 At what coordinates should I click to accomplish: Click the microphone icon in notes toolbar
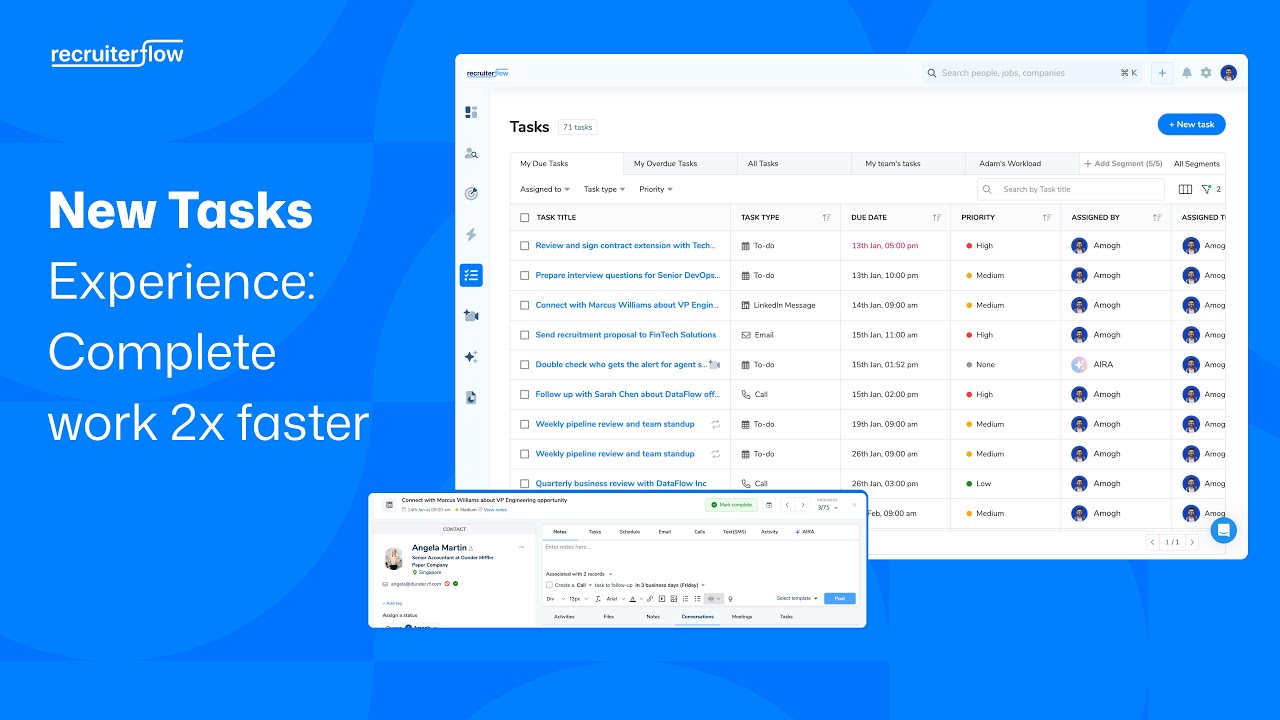(730, 599)
